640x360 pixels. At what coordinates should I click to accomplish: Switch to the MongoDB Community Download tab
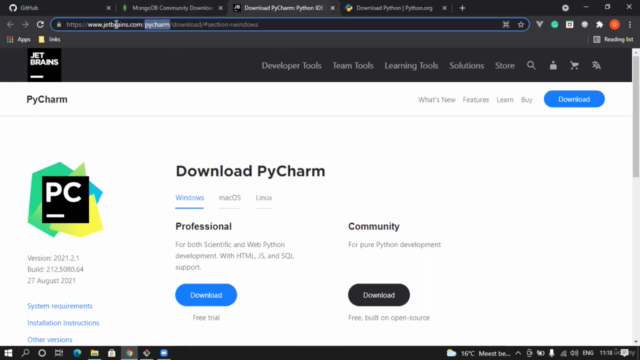[x=172, y=8]
